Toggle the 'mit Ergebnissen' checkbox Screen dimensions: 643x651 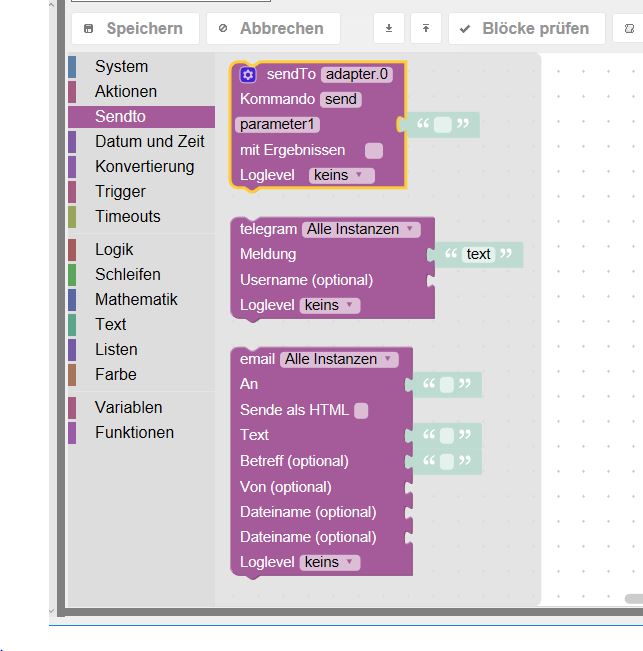pos(373,151)
